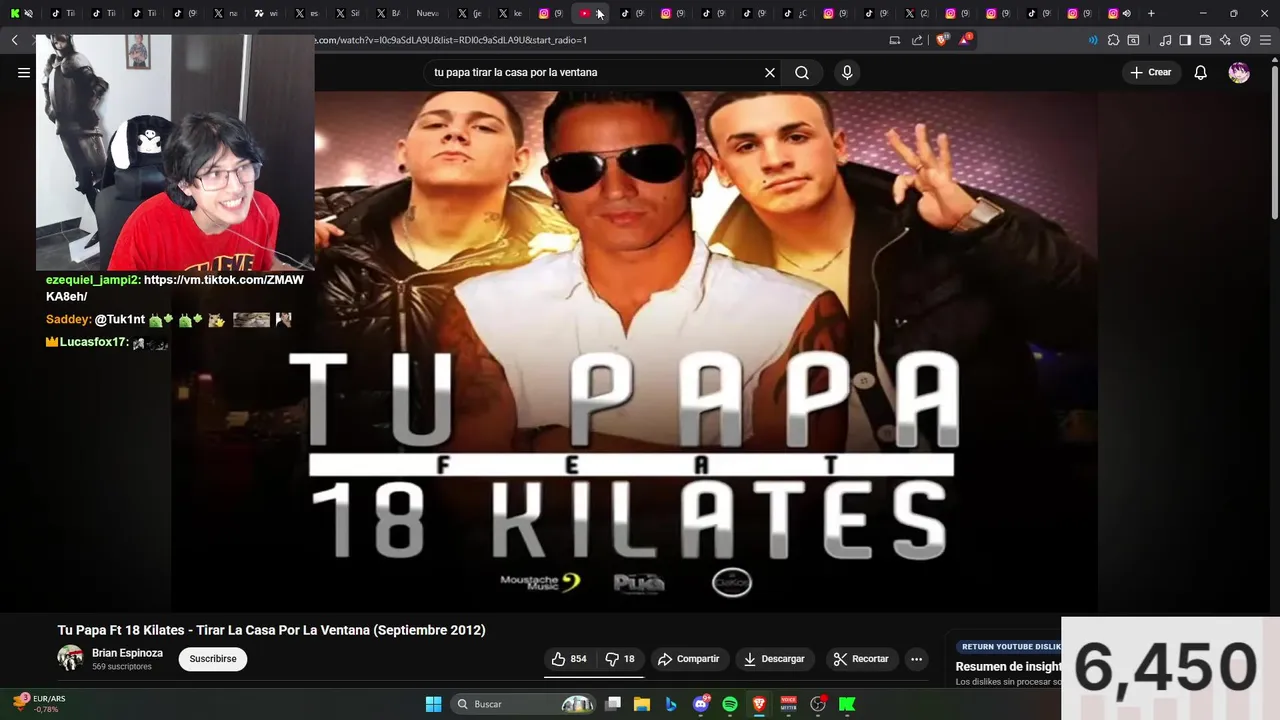Like the video with 854 likes
Screen dimensions: 1280x720
(x=569, y=659)
